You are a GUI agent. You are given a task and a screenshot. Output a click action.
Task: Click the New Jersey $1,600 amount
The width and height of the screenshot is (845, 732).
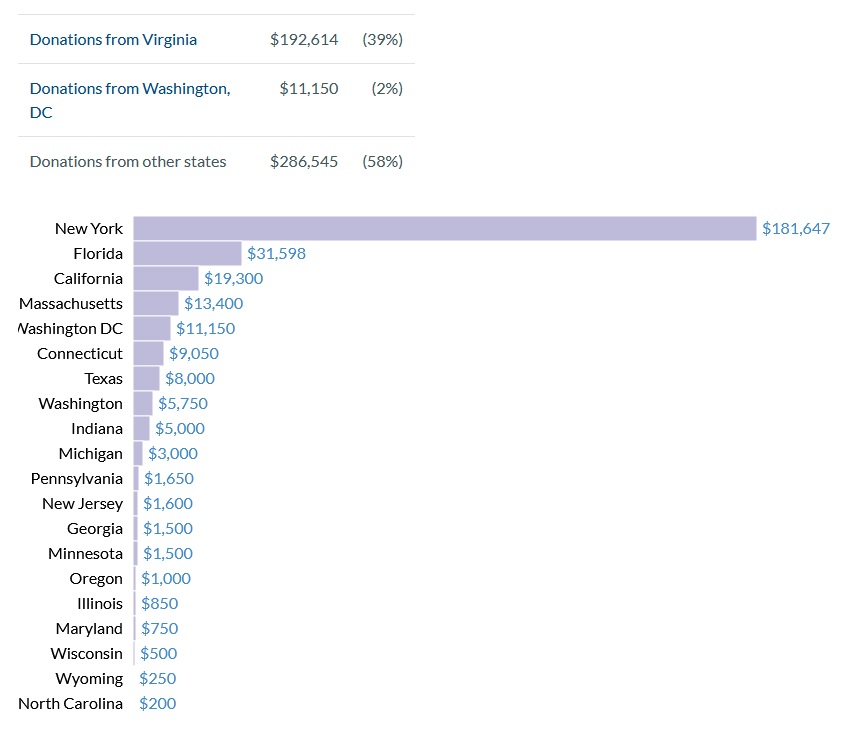(x=167, y=504)
